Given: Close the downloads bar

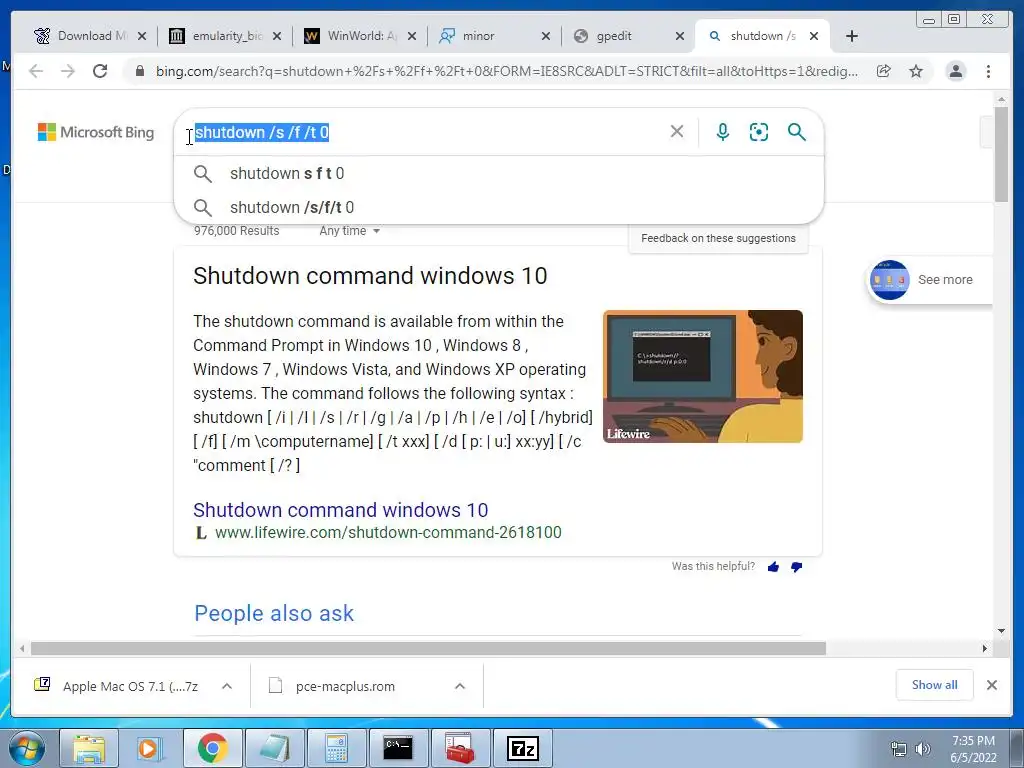Looking at the screenshot, I should pyautogui.click(x=991, y=685).
